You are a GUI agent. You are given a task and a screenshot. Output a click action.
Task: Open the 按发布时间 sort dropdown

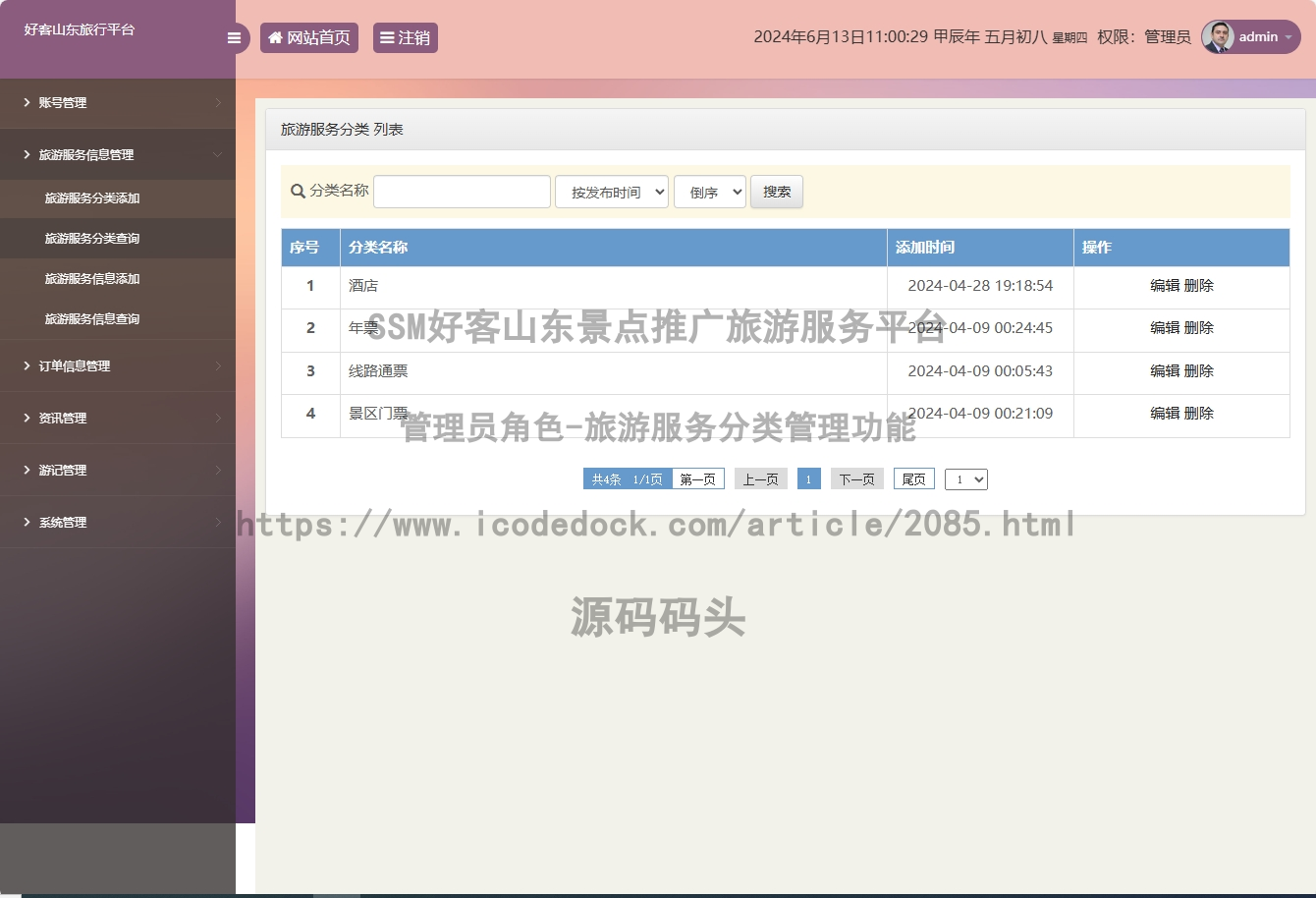point(612,192)
